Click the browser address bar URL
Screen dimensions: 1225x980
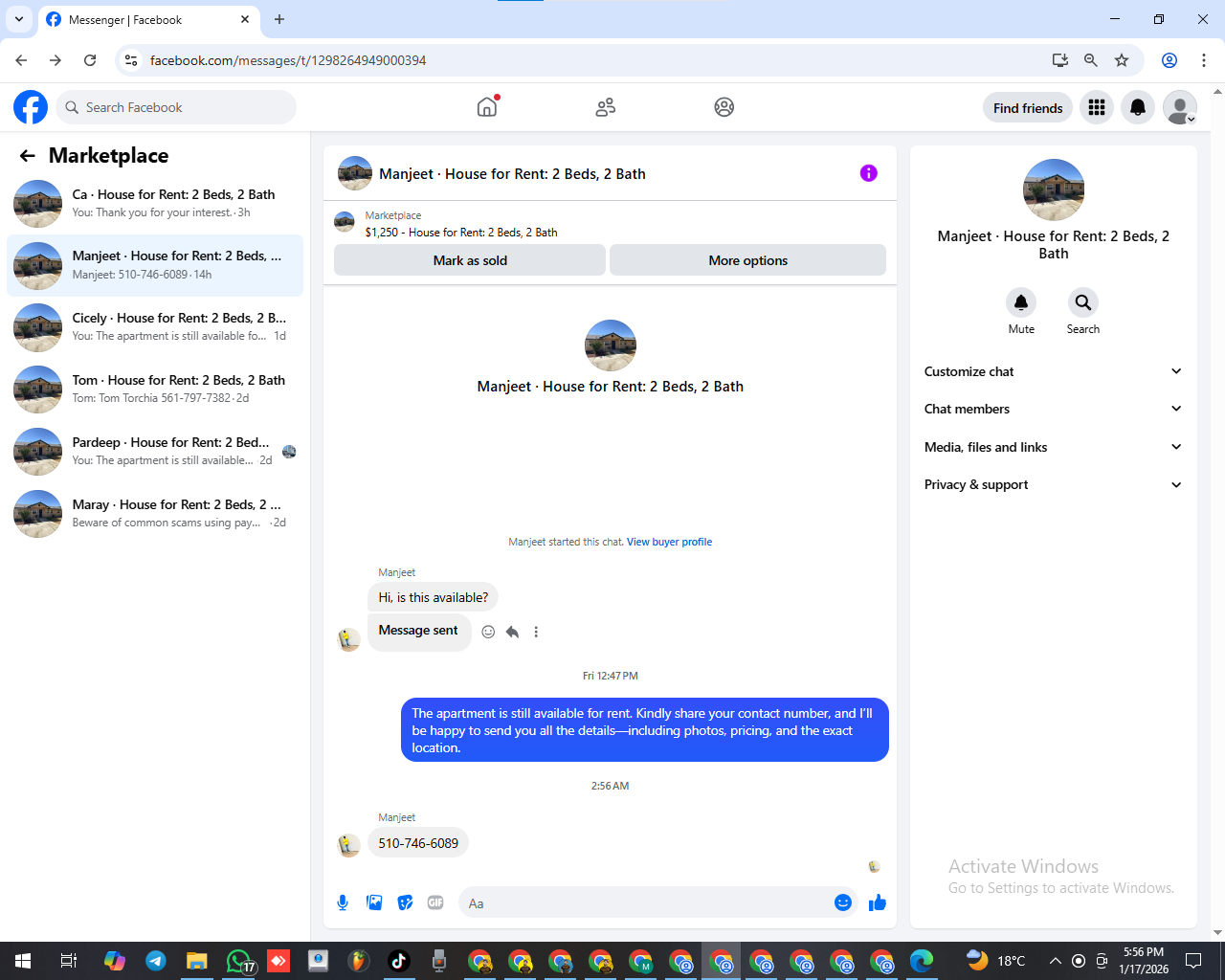(x=288, y=60)
